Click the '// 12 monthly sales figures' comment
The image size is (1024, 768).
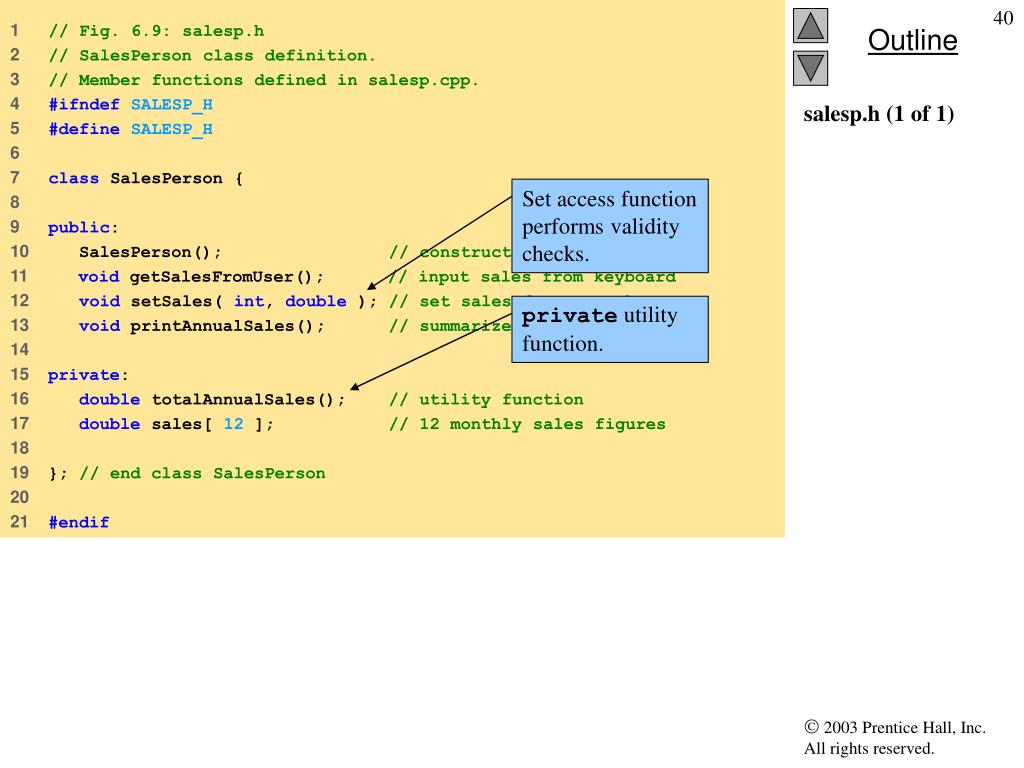click(x=528, y=424)
